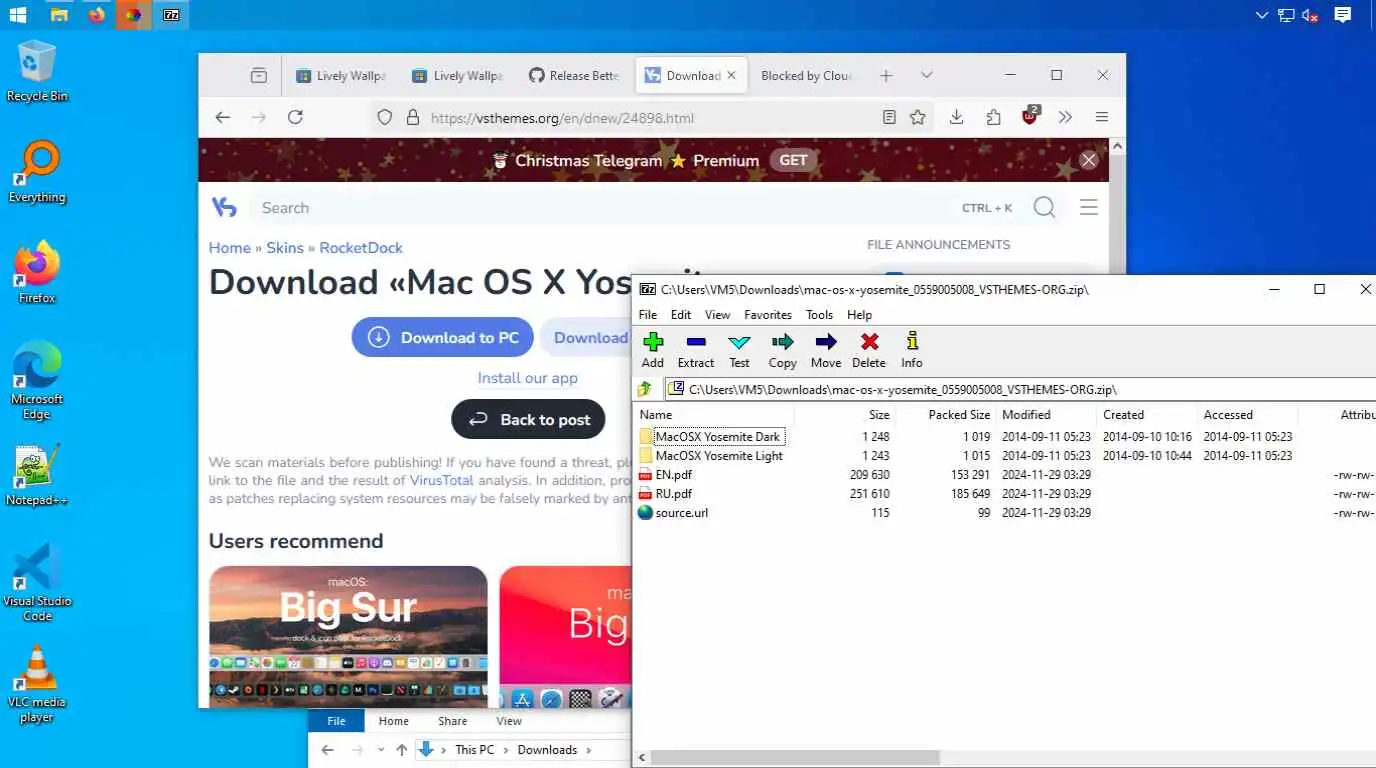Select the MacOSX Yosemite Light folder
This screenshot has width=1376, height=768.
pyautogui.click(x=719, y=456)
